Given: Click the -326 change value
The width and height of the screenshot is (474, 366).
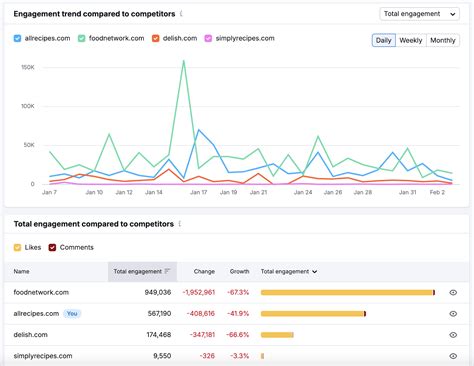Looking at the screenshot, I should pyautogui.click(x=207, y=356).
